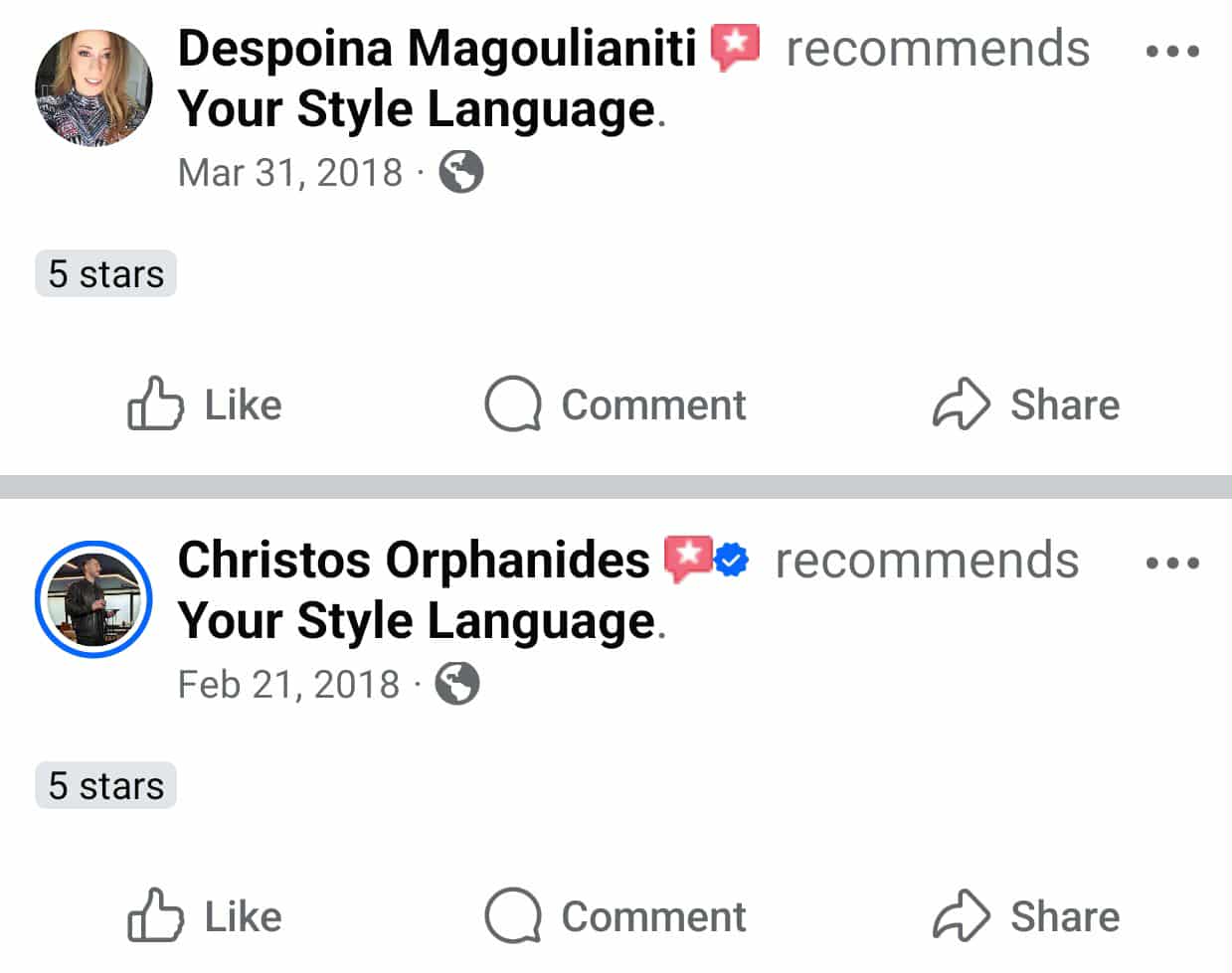The height and width of the screenshot is (973, 1232).
Task: Comment on Christos' recommendation
Action: click(616, 916)
